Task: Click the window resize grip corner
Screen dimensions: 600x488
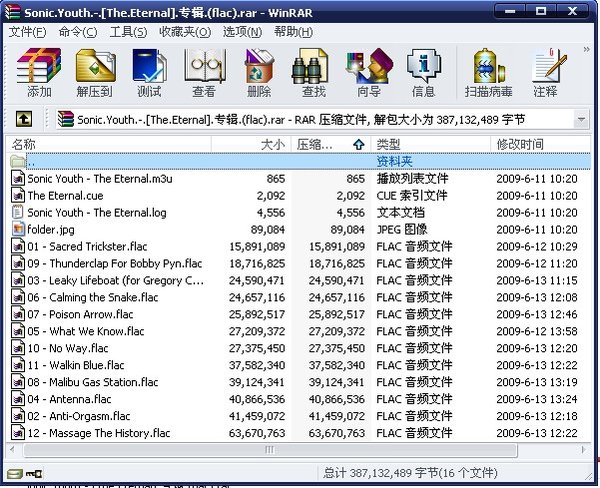Action: point(589,476)
